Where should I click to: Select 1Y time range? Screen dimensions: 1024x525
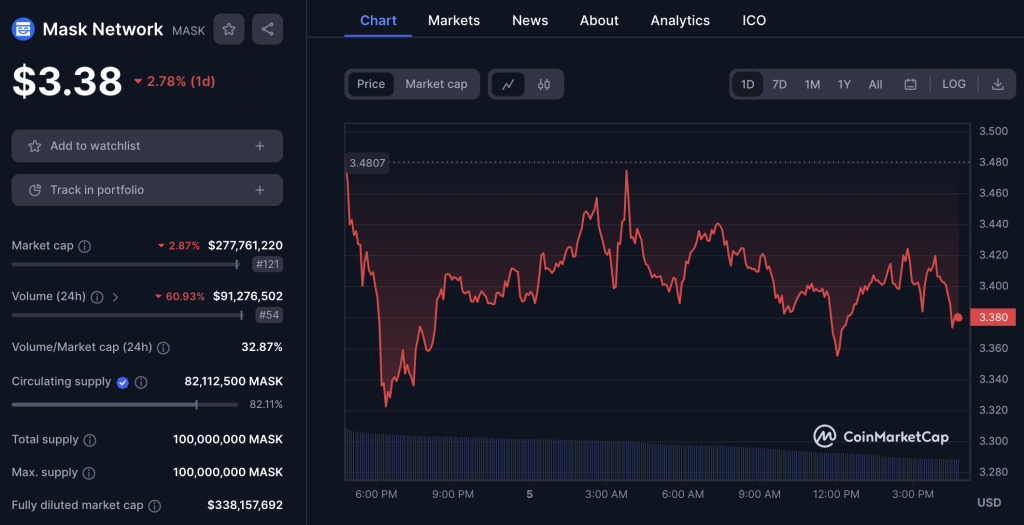click(844, 84)
